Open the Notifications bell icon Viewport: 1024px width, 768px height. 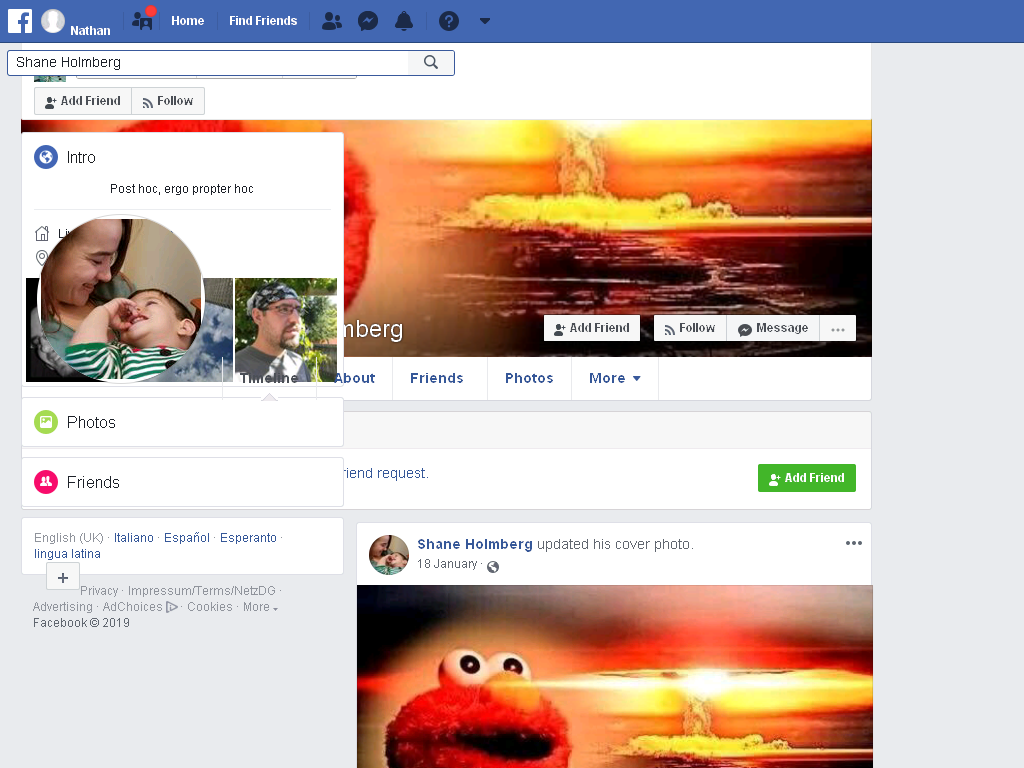pos(404,22)
